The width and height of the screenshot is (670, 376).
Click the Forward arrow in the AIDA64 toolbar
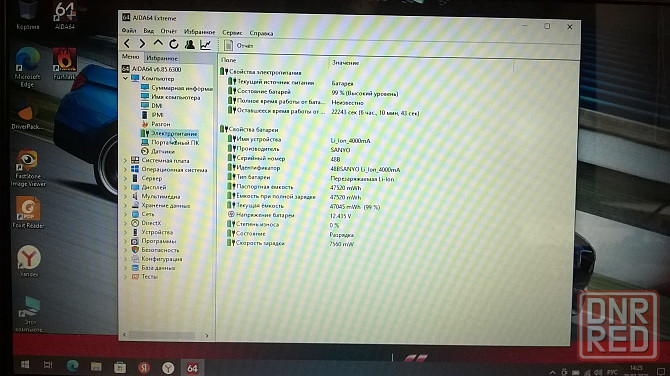[x=142, y=44]
